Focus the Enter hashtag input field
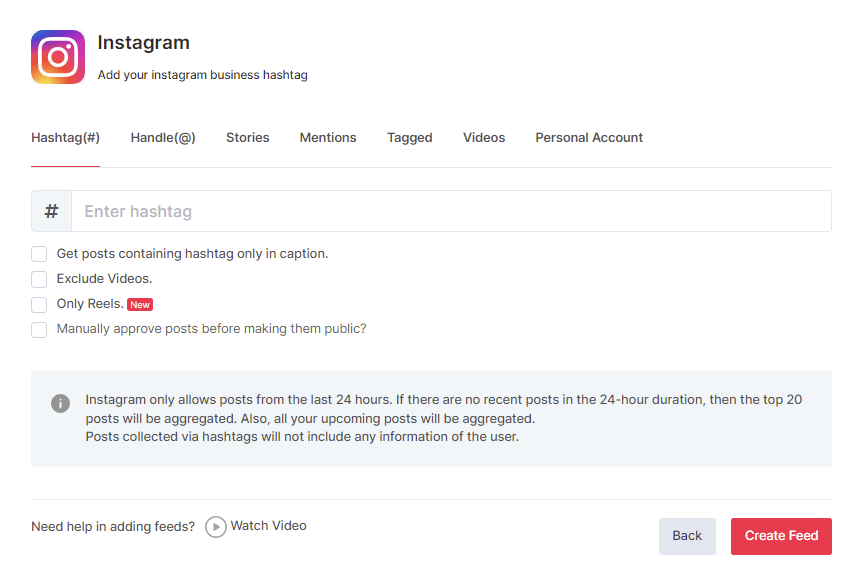Image resolution: width=861 pixels, height=584 pixels. (450, 212)
